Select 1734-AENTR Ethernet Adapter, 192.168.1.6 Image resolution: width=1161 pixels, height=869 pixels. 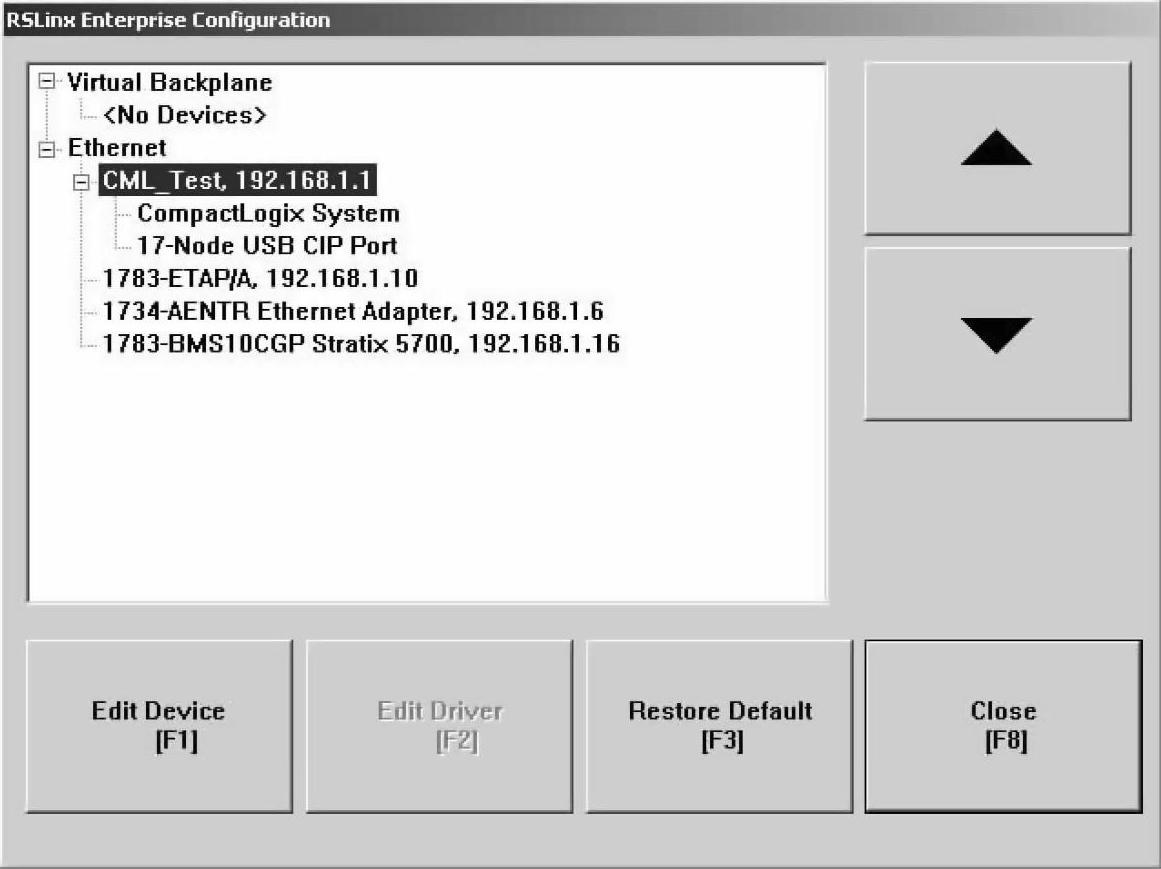pyautogui.click(x=352, y=311)
